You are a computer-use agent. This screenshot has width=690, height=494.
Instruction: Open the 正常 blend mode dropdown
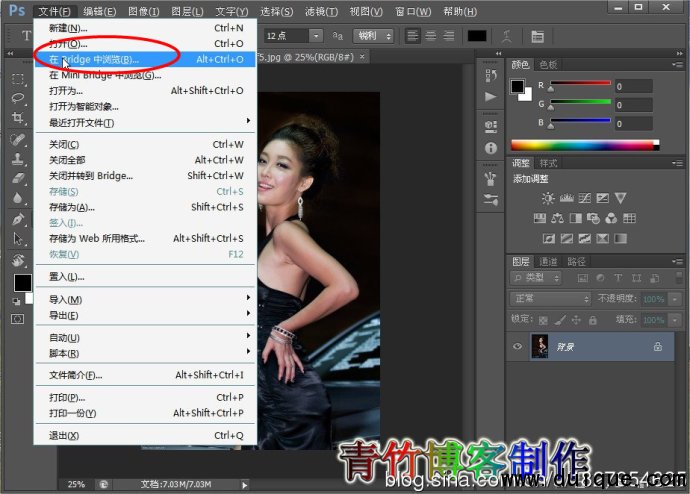pyautogui.click(x=550, y=299)
